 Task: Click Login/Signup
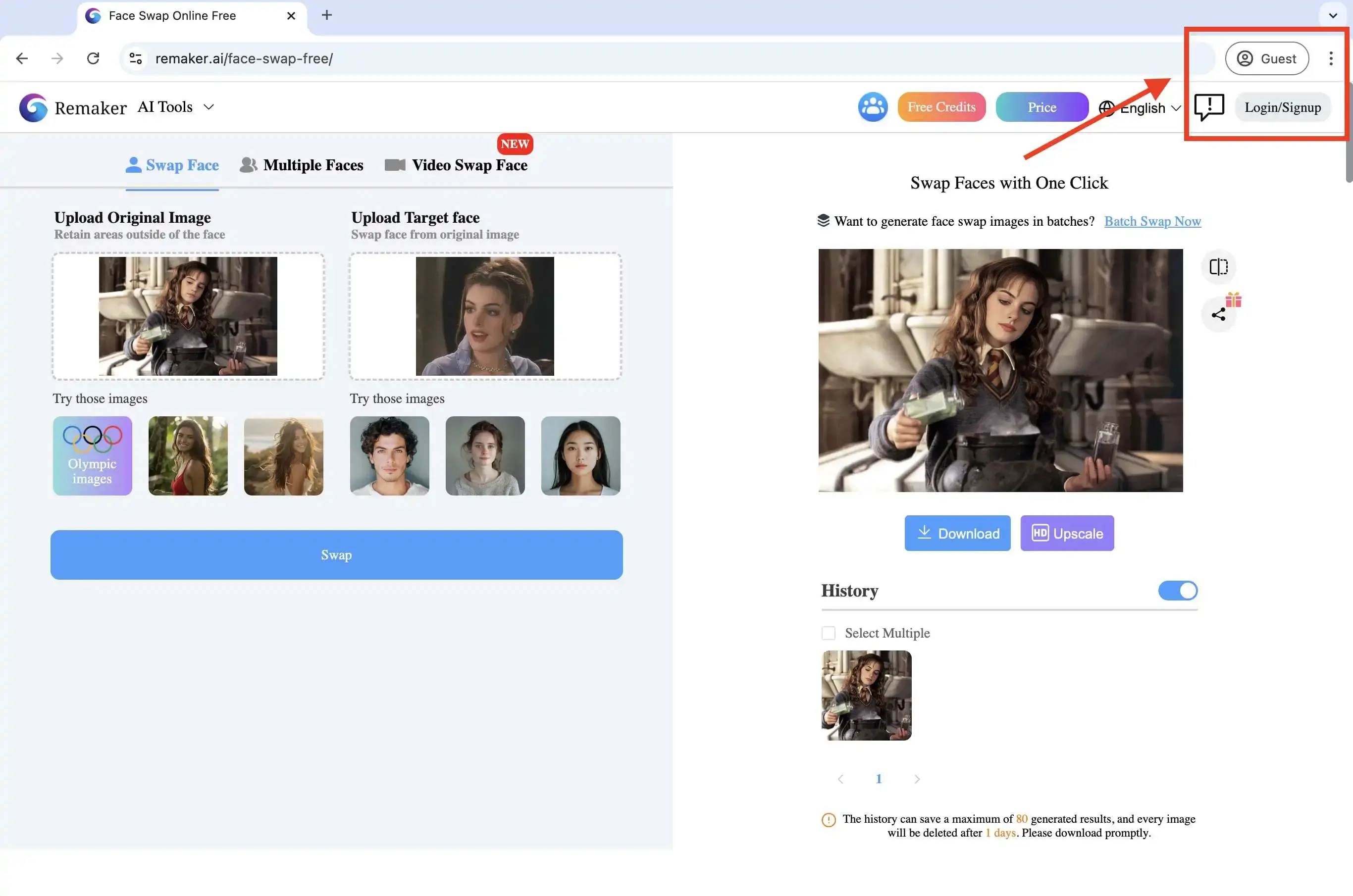click(x=1282, y=107)
